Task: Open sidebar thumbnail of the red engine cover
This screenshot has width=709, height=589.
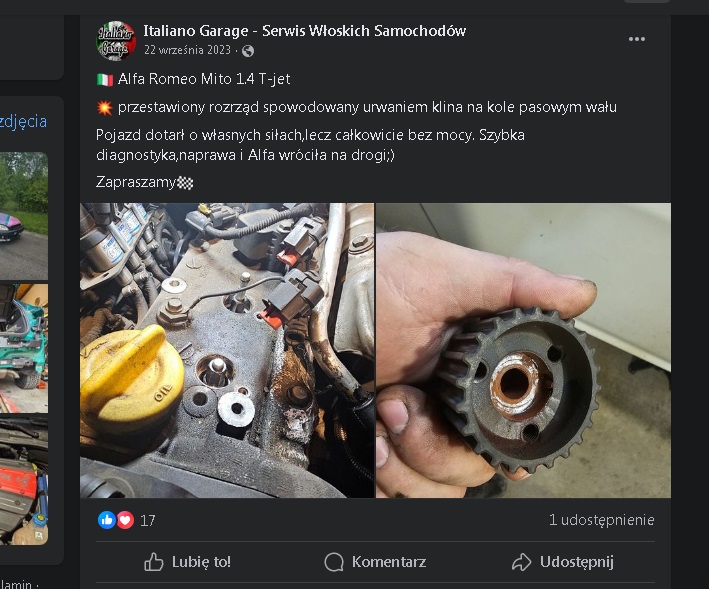Action: click(x=23, y=482)
